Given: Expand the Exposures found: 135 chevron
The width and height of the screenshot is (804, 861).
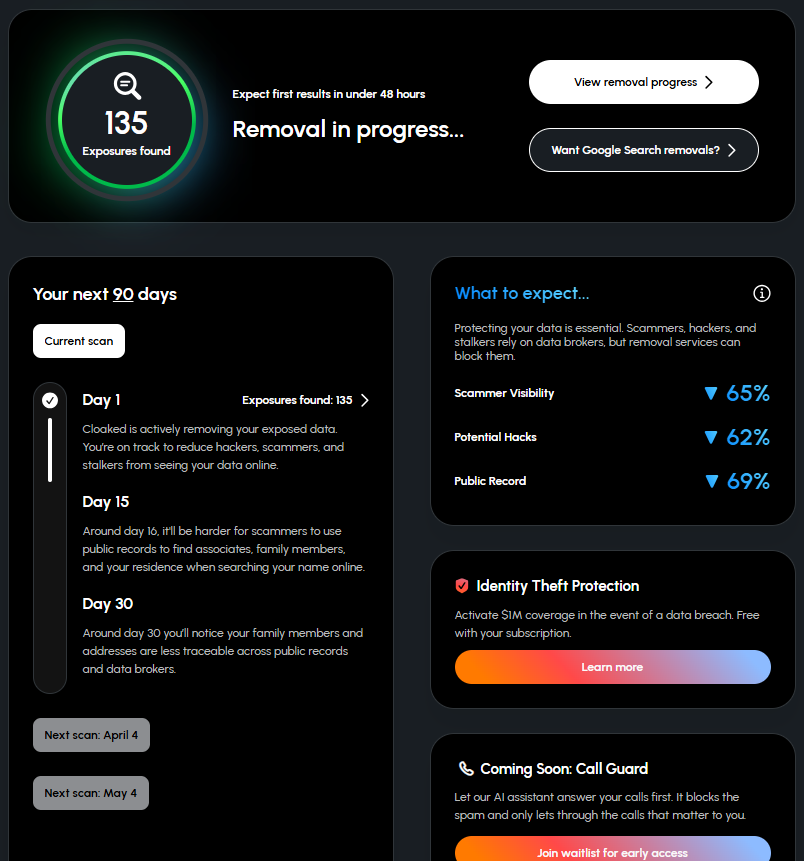Looking at the screenshot, I should 365,400.
